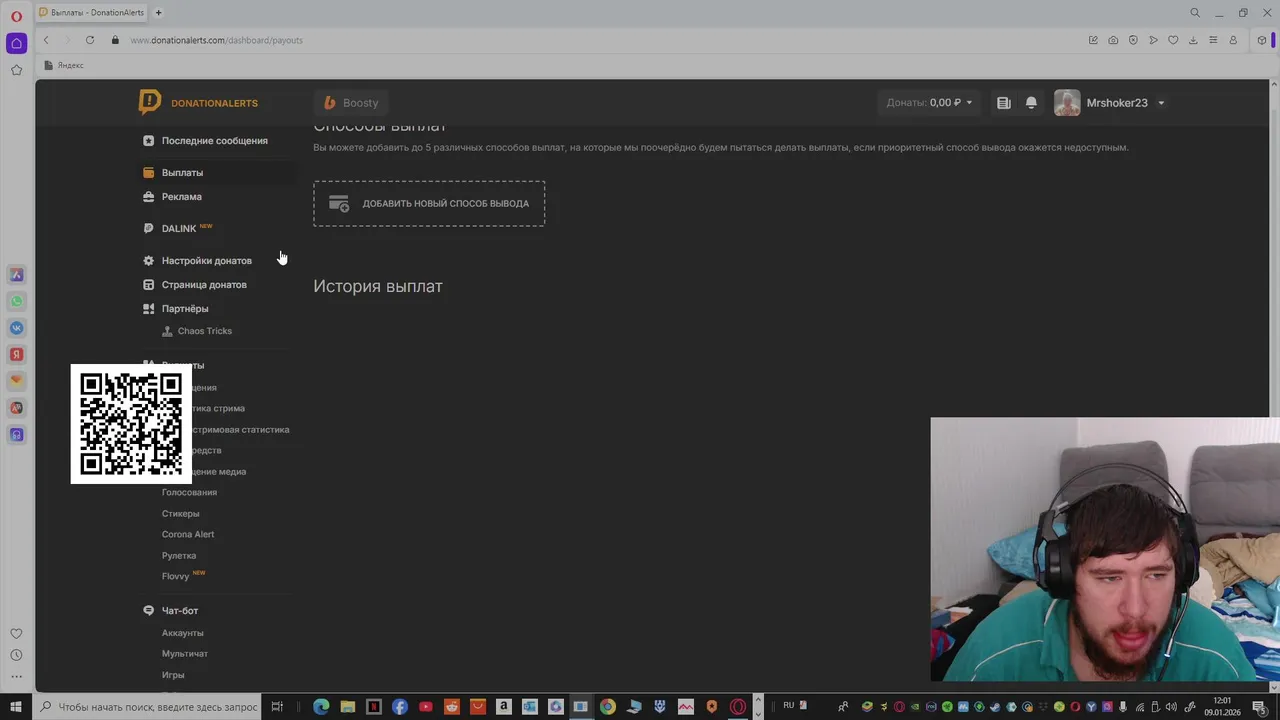Open browser downloads icon
This screenshot has width=1280, height=720.
click(1193, 40)
